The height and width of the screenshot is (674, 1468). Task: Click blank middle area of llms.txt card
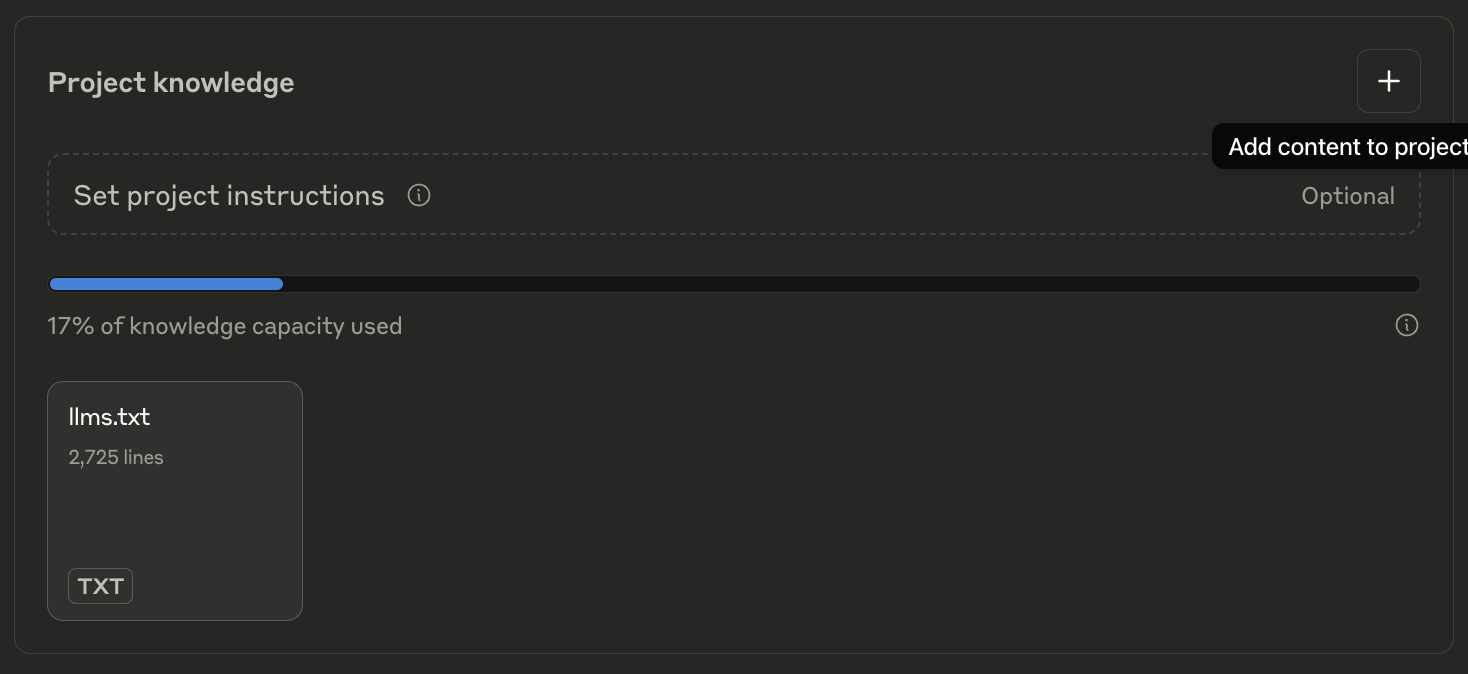pyautogui.click(x=175, y=515)
